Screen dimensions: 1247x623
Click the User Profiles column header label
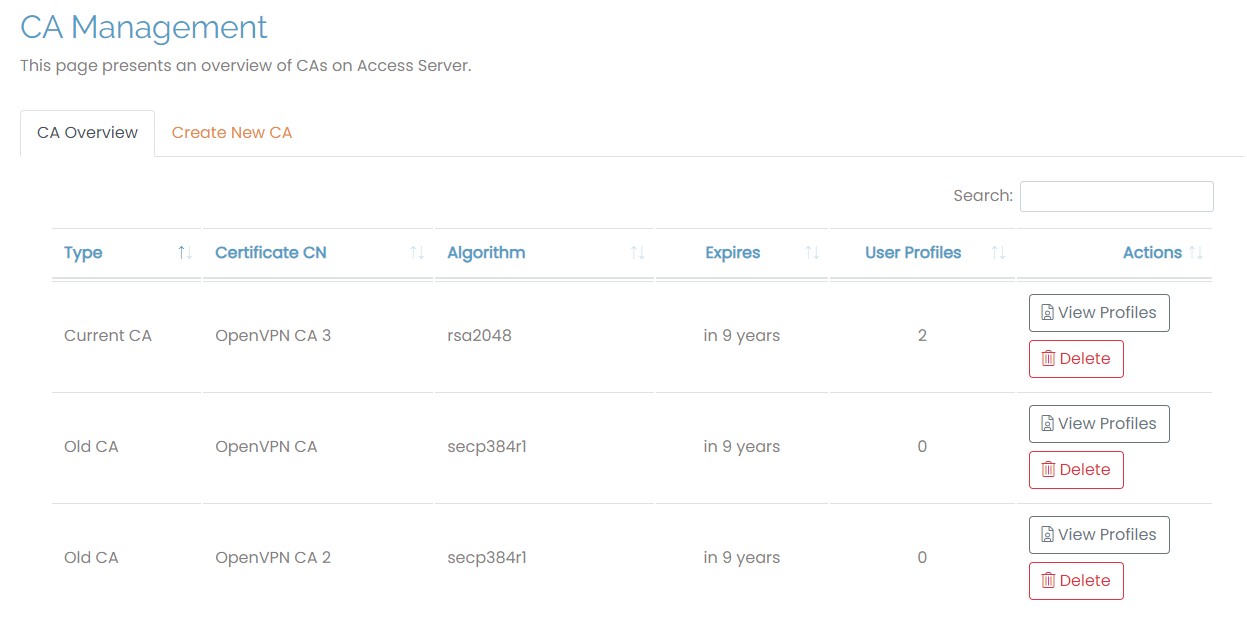point(913,253)
